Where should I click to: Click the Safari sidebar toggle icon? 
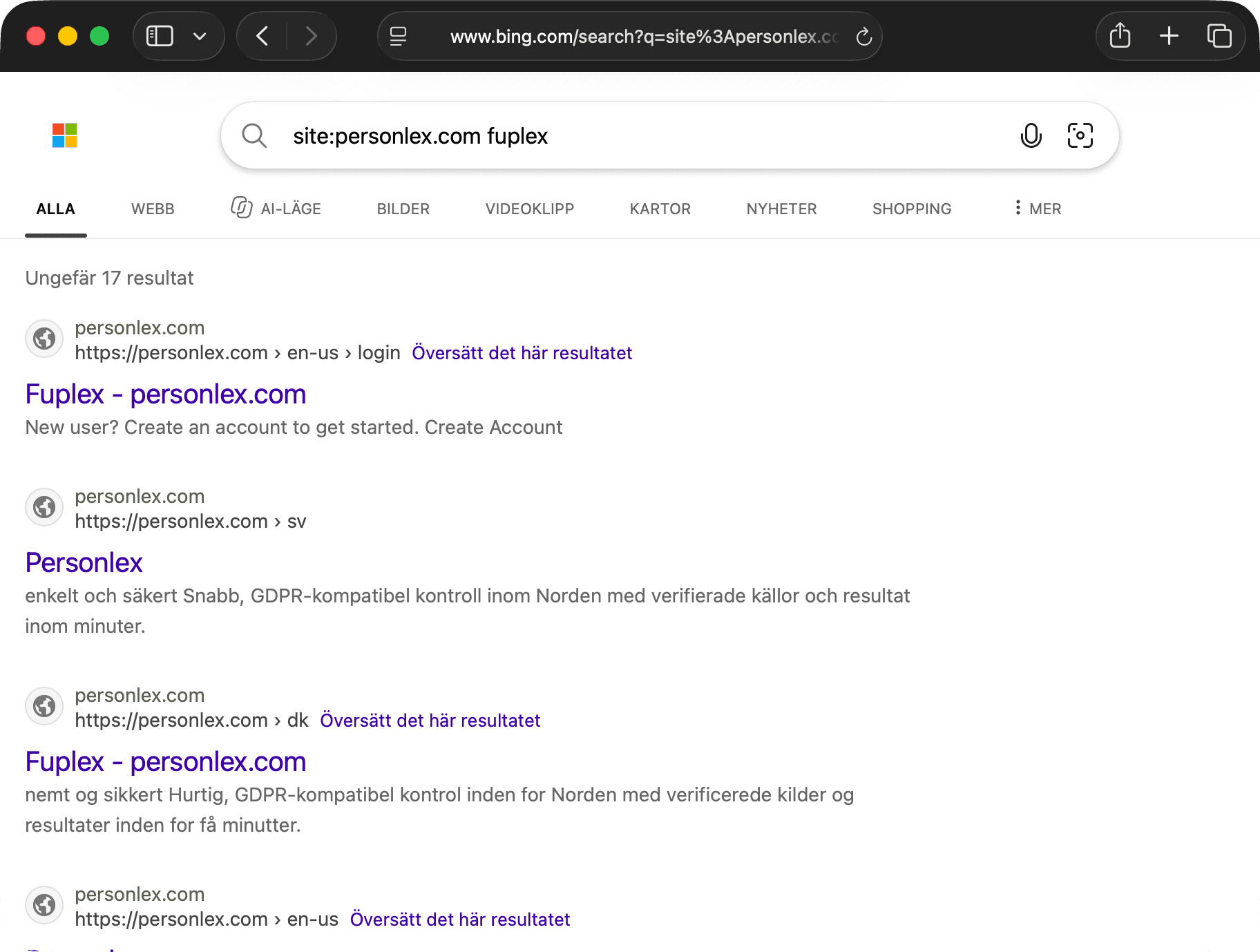click(160, 36)
